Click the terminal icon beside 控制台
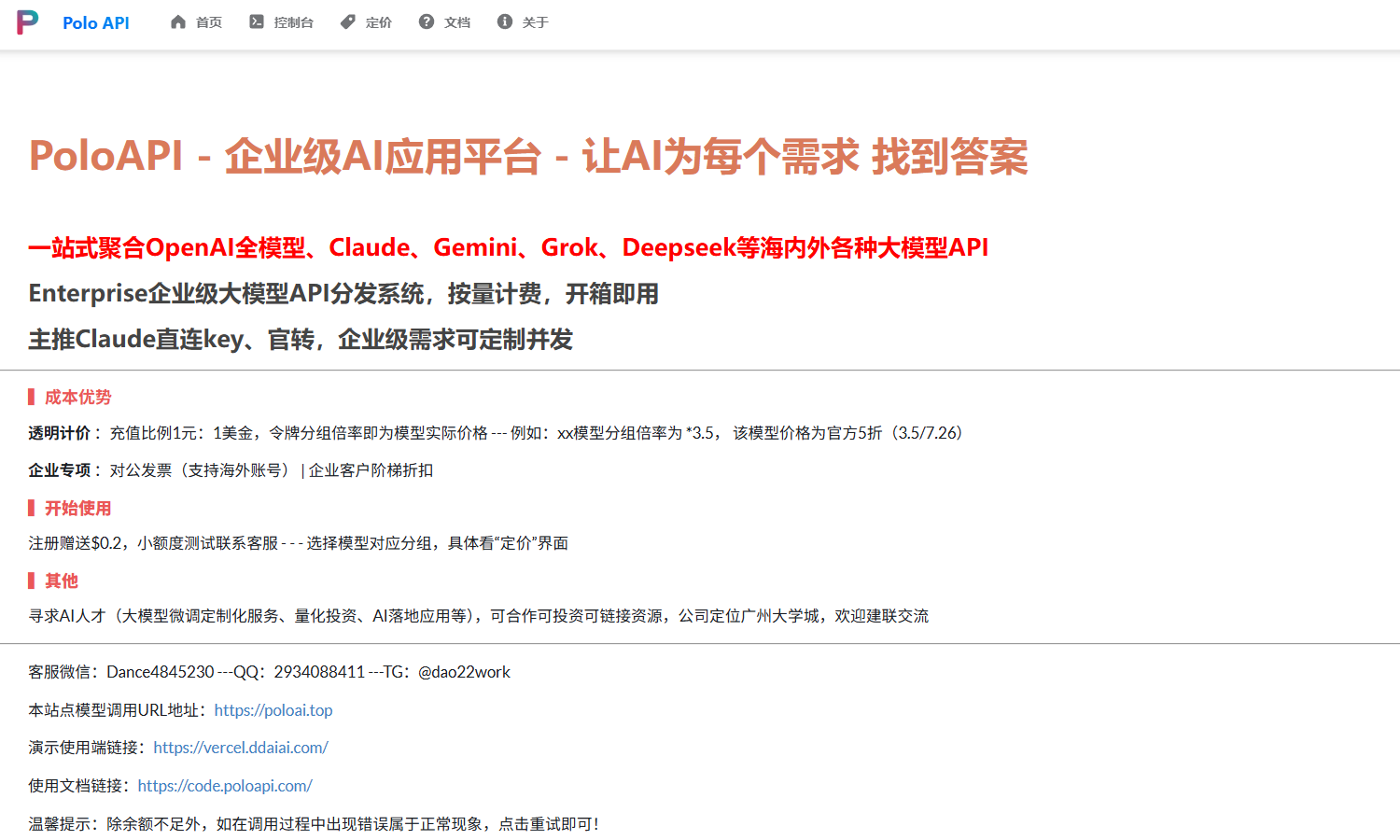1400x840 pixels. (257, 21)
